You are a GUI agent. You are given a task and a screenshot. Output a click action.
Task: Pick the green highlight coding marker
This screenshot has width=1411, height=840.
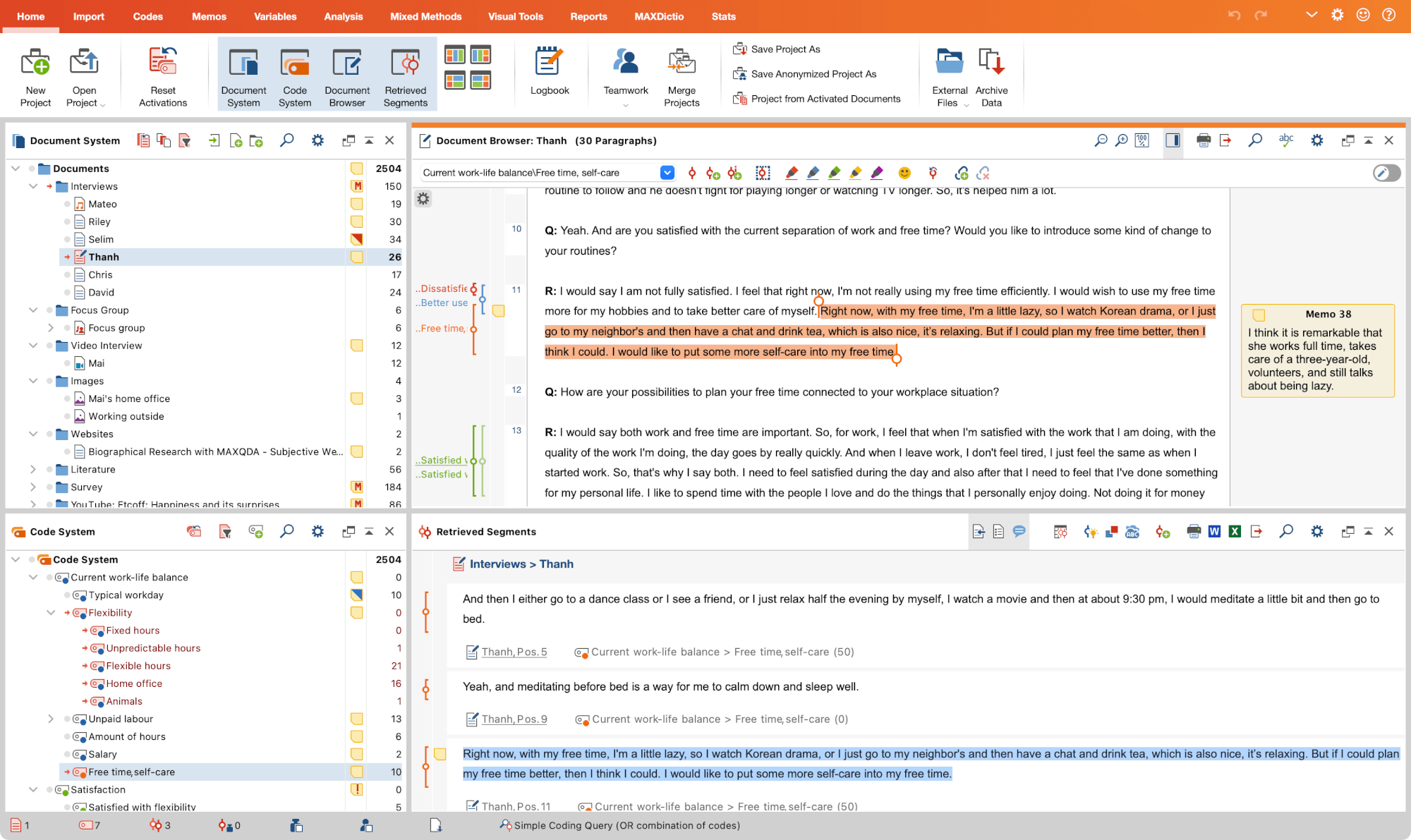pos(834,173)
